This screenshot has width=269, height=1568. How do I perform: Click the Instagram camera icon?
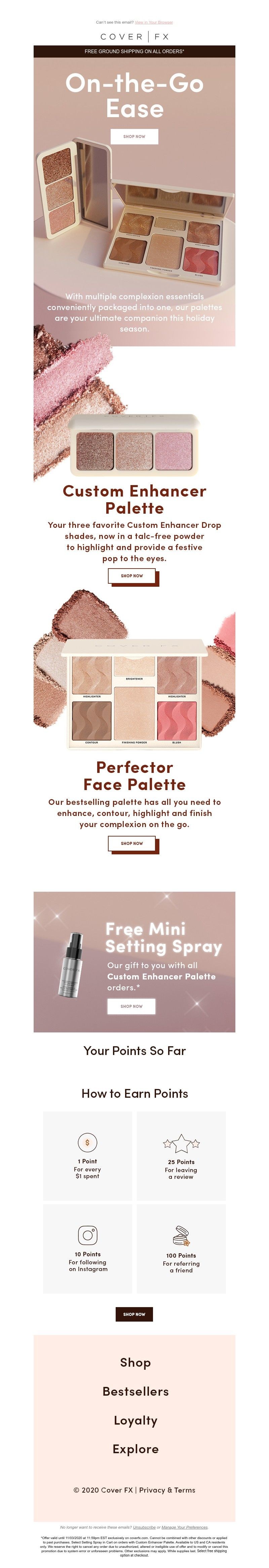[88, 1235]
